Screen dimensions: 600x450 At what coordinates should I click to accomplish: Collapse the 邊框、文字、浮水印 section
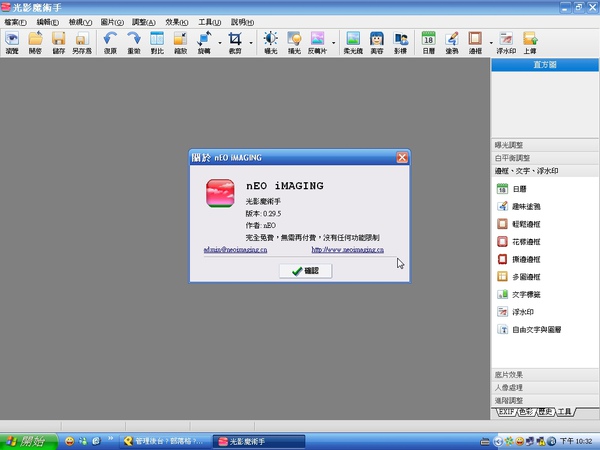pos(545,171)
